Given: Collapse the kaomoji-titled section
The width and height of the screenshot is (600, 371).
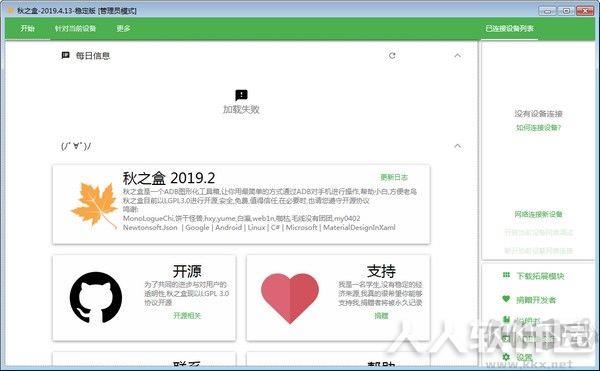Looking at the screenshot, I should coord(457,146).
